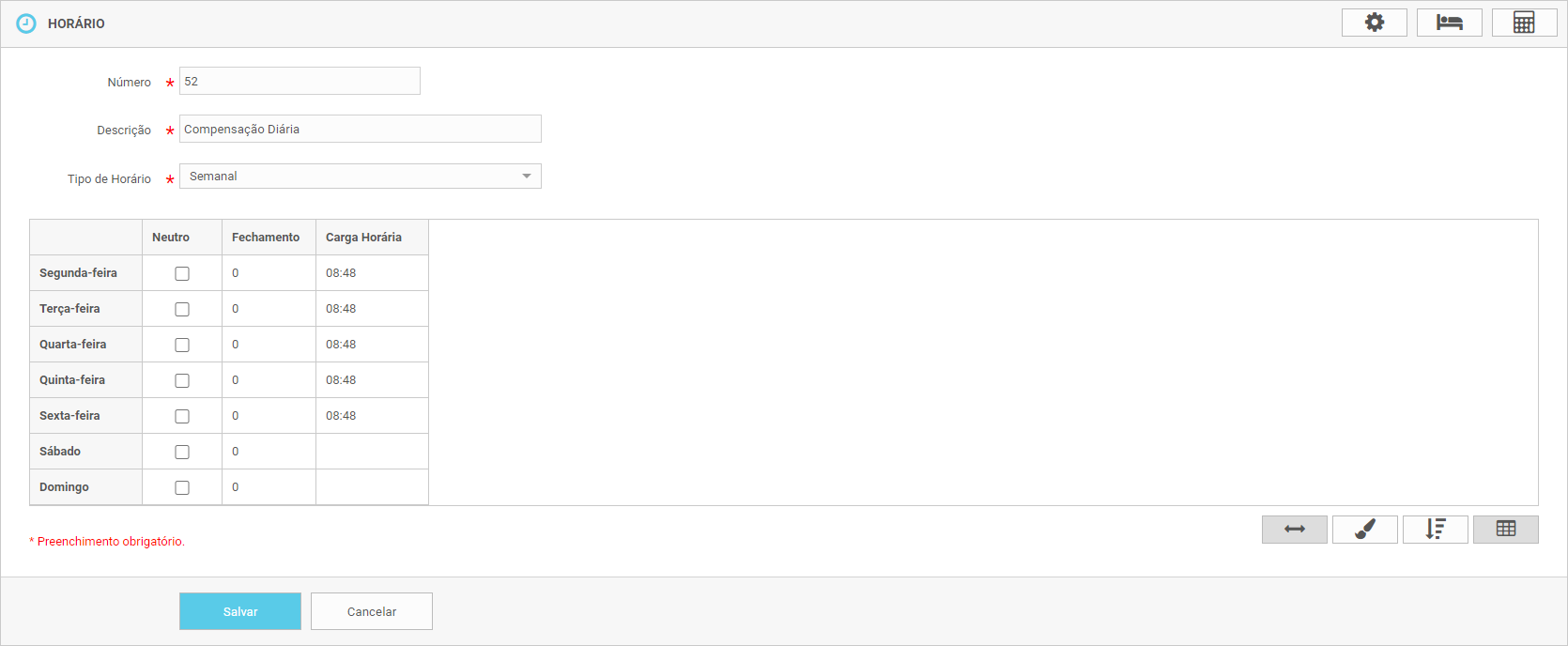The height and width of the screenshot is (646, 1568).
Task: Click the empty Carga Horária cell for Sábado
Action: (x=371, y=452)
